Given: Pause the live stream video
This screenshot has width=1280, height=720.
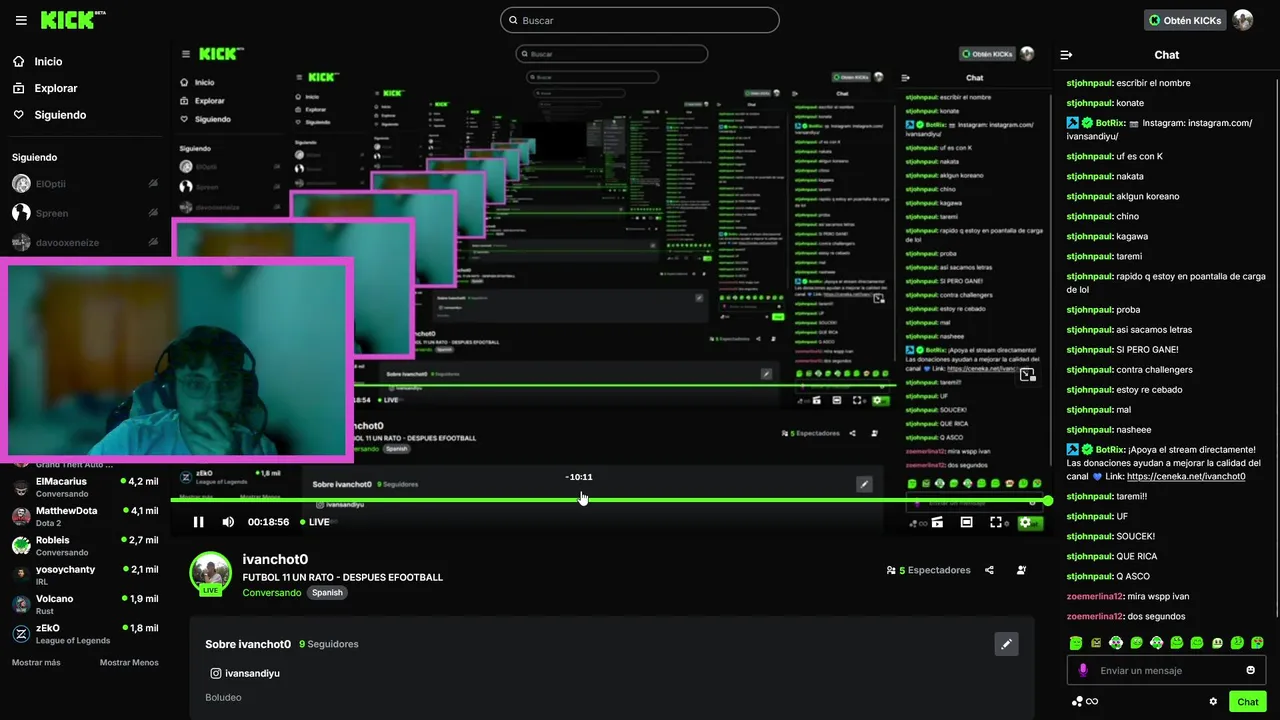Looking at the screenshot, I should 198,522.
